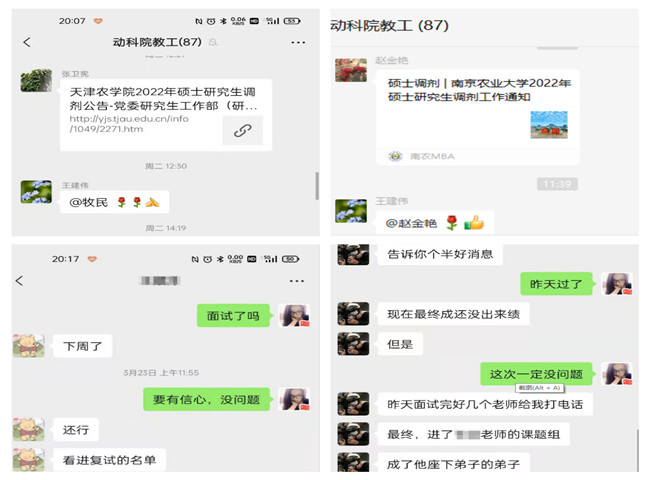Viewport: 650px width, 480px height.
Task: Open three-dot menu in the 20:17 chat
Action: pos(297,281)
